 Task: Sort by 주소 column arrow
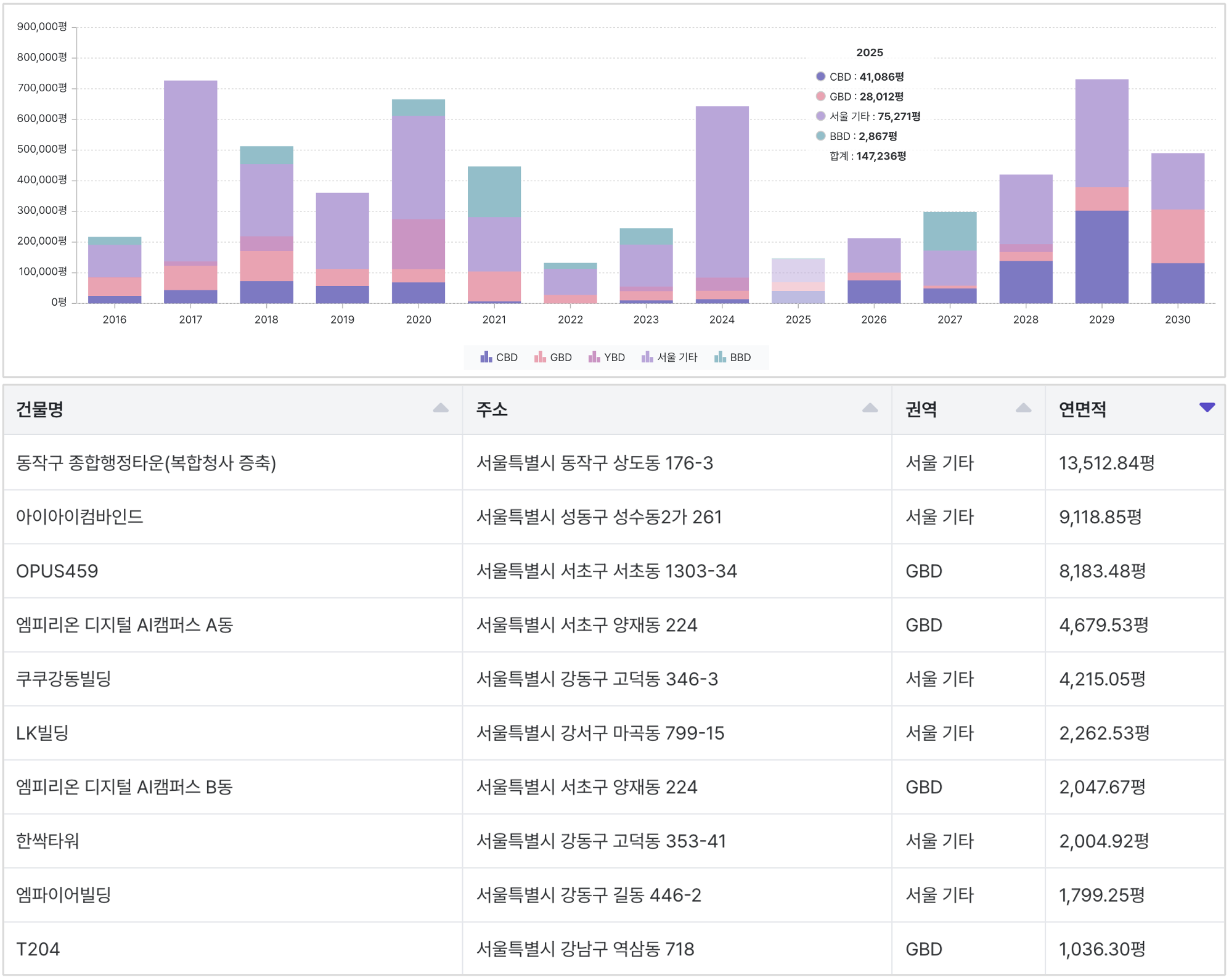[870, 409]
